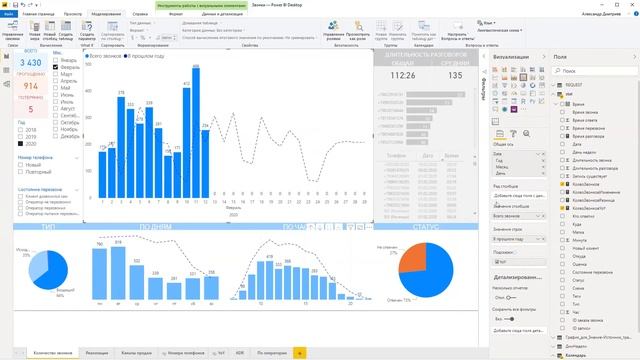The image size is (640, 360).
Task: Click the Поиск fields search box
Action: (595, 71)
